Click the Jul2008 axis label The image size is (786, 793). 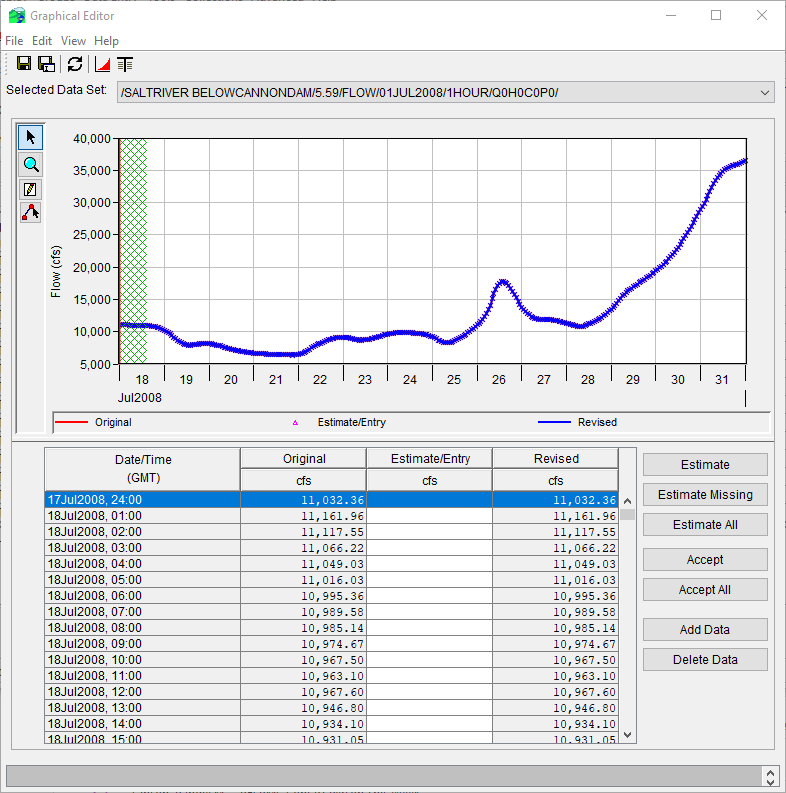pyautogui.click(x=140, y=398)
